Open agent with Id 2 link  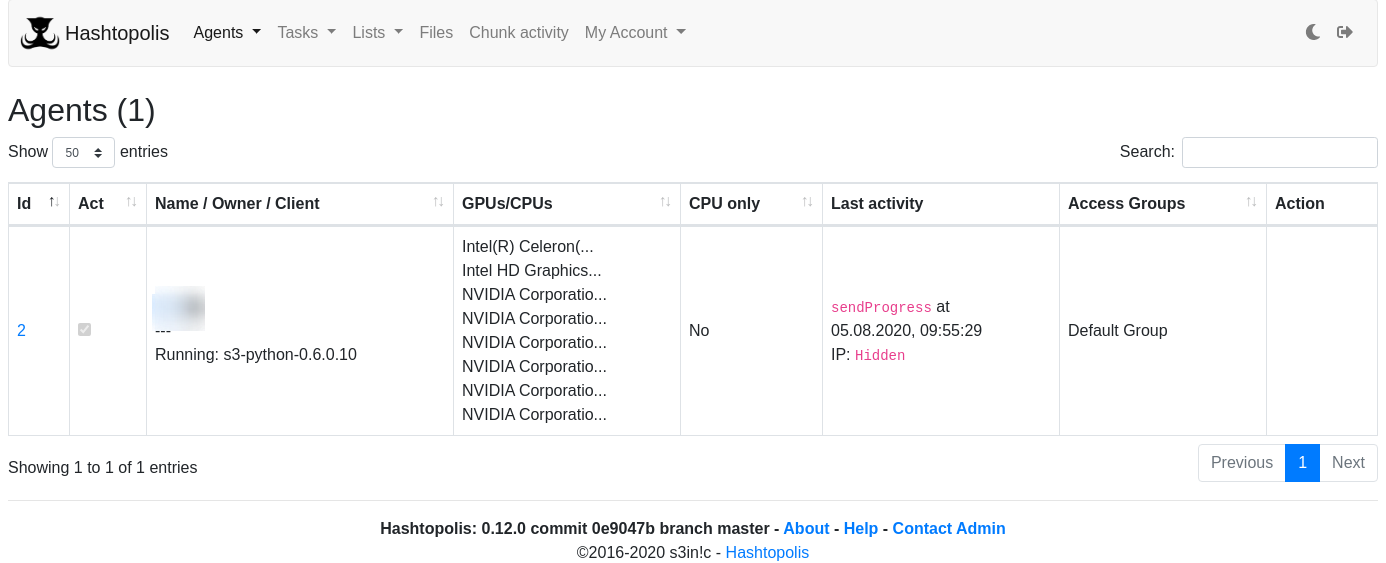coord(22,330)
